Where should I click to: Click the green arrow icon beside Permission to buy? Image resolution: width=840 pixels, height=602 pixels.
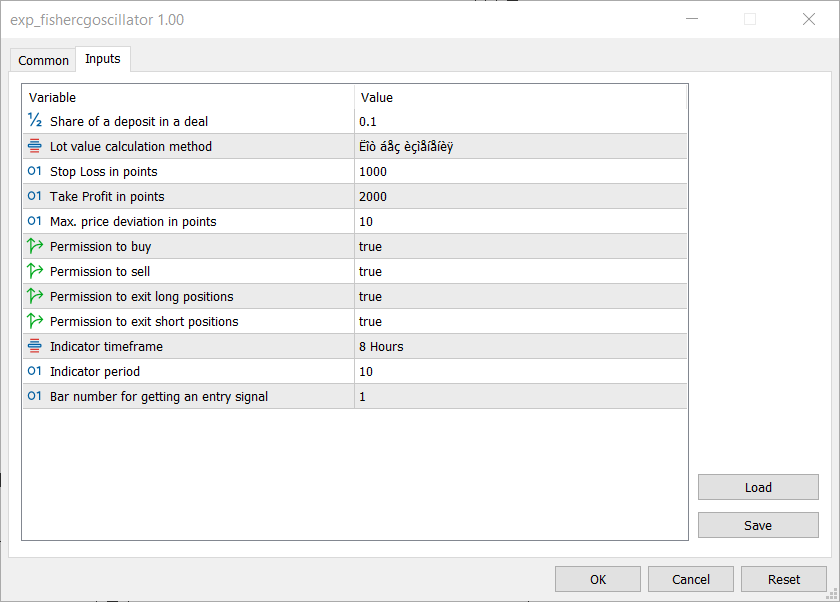click(x=35, y=246)
